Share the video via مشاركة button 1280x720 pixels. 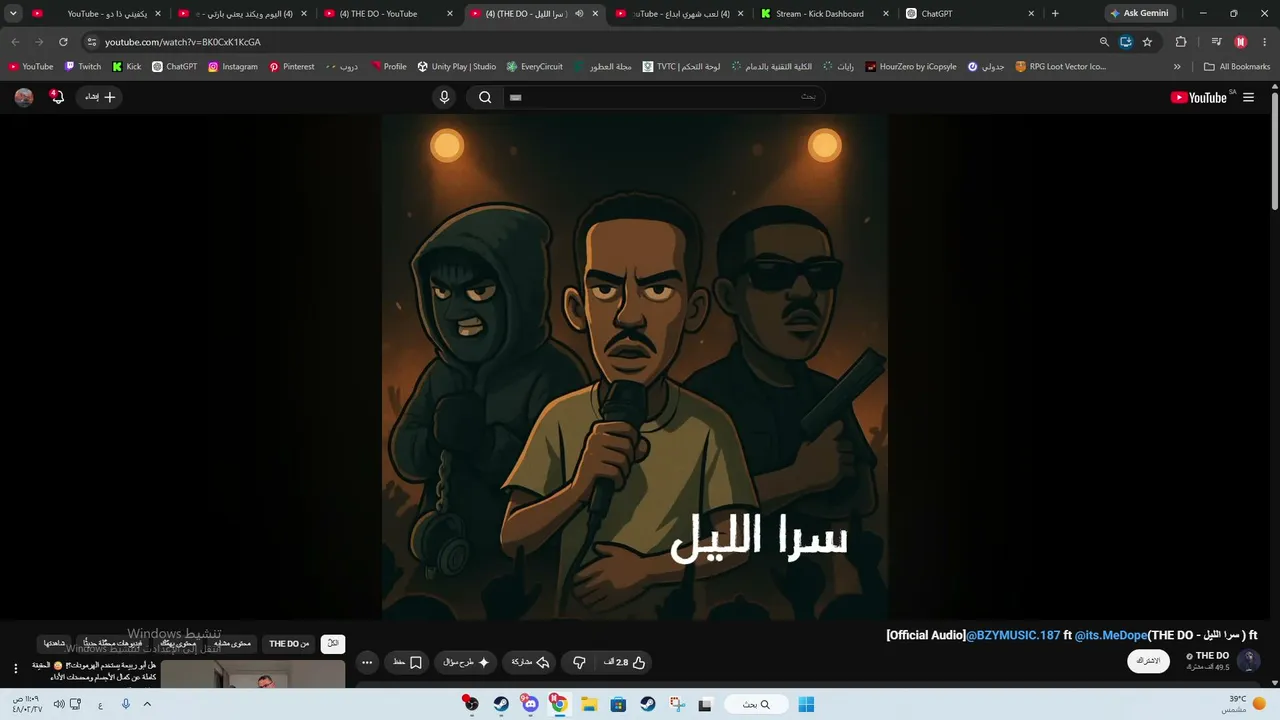click(x=530, y=662)
